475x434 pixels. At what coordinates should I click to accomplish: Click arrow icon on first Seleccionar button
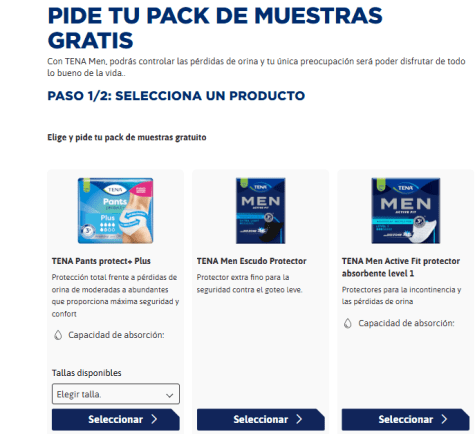tap(154, 419)
